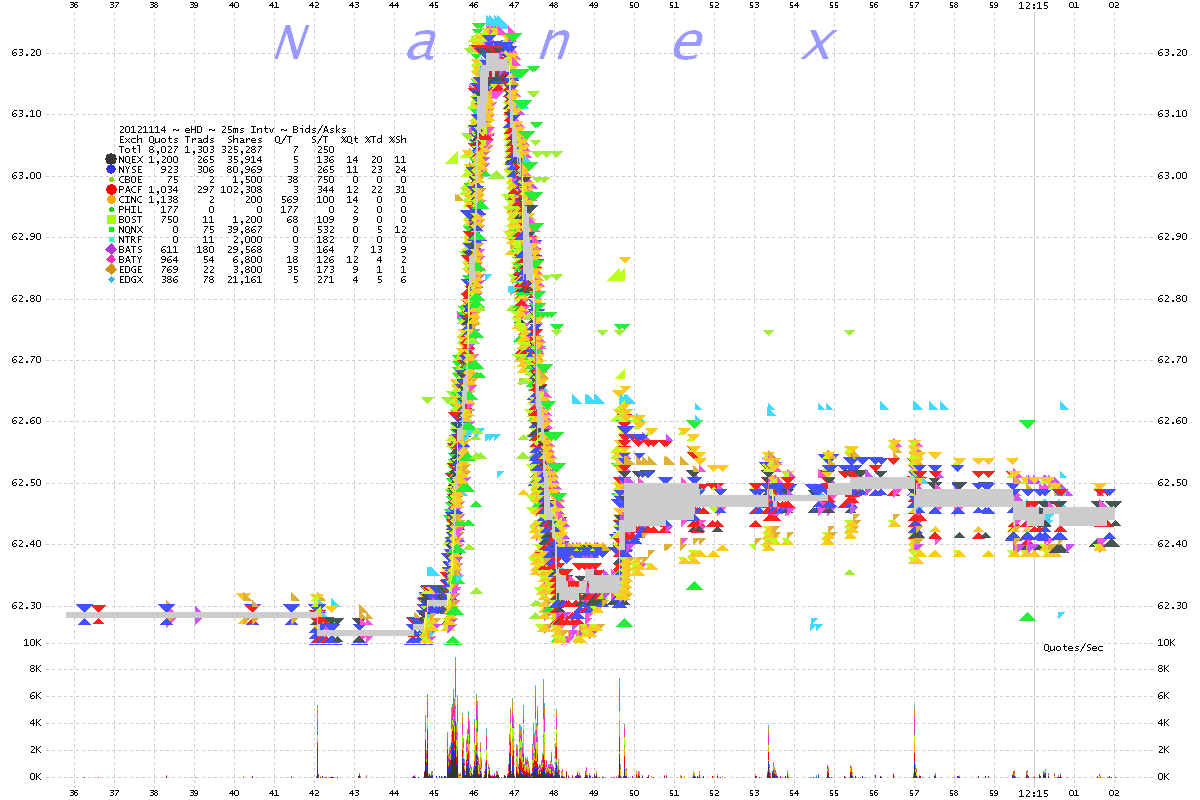
Task: Select the 'NQEX' exchange name
Action: coord(131,160)
